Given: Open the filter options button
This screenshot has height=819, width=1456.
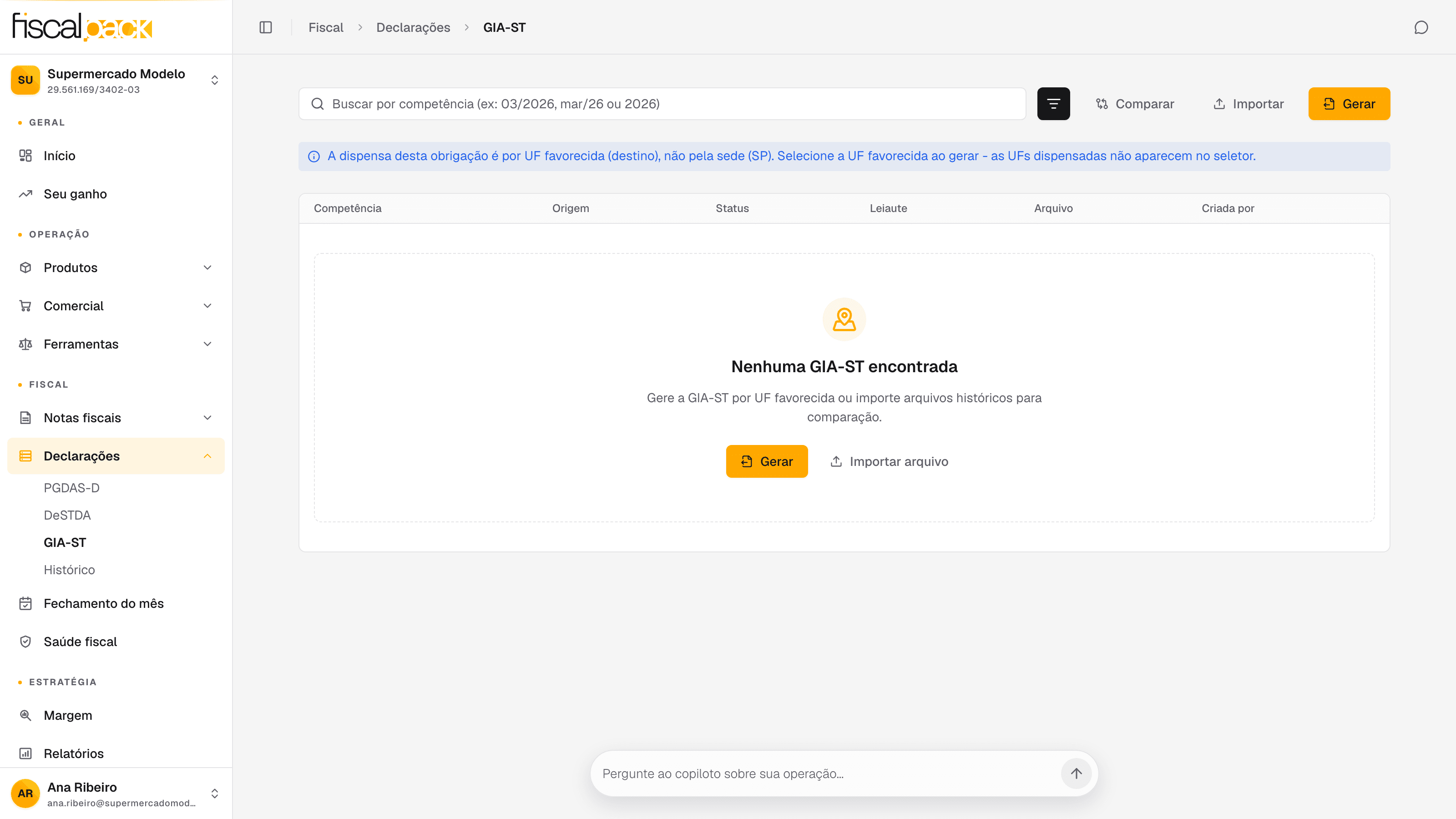Looking at the screenshot, I should pos(1054,103).
